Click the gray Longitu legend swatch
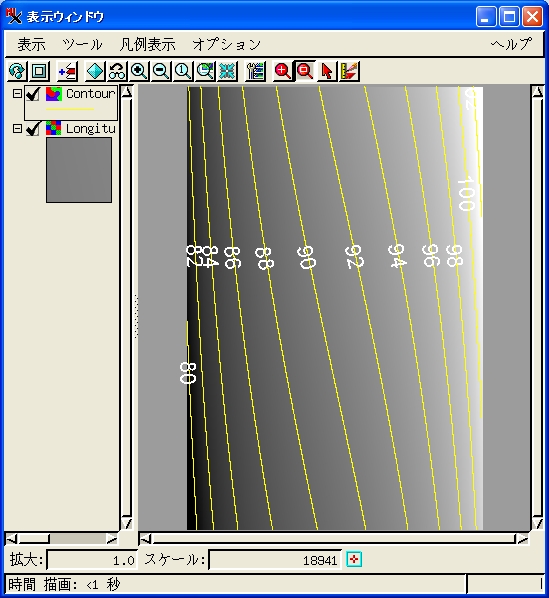 [x=79, y=170]
